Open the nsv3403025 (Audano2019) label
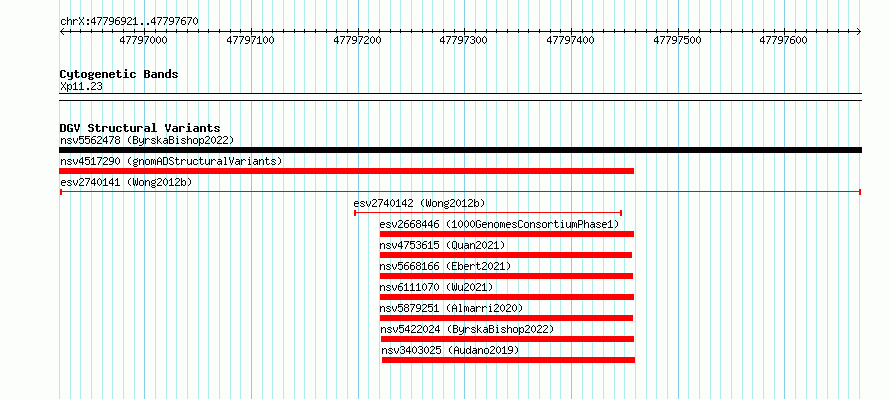The image size is (890, 399). (x=451, y=350)
